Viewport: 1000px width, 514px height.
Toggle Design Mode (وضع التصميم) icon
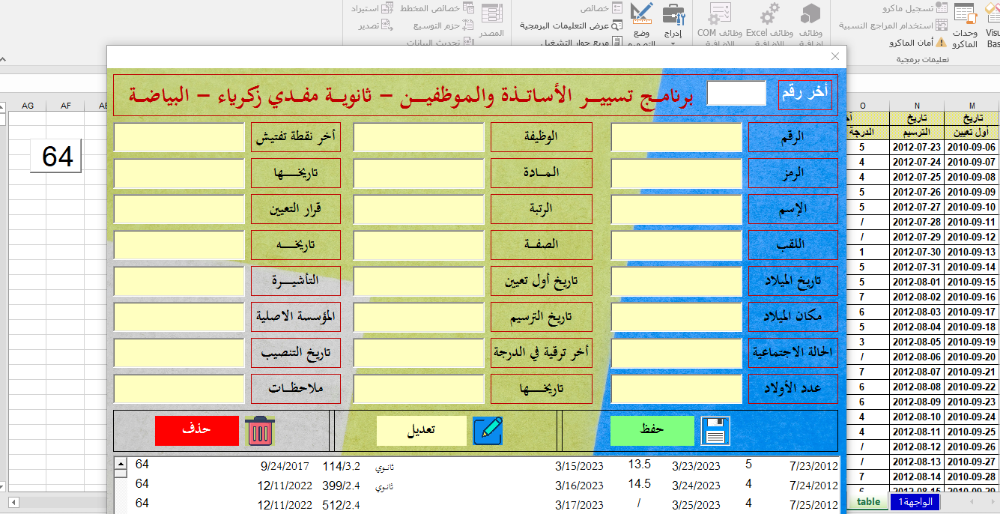click(x=641, y=15)
